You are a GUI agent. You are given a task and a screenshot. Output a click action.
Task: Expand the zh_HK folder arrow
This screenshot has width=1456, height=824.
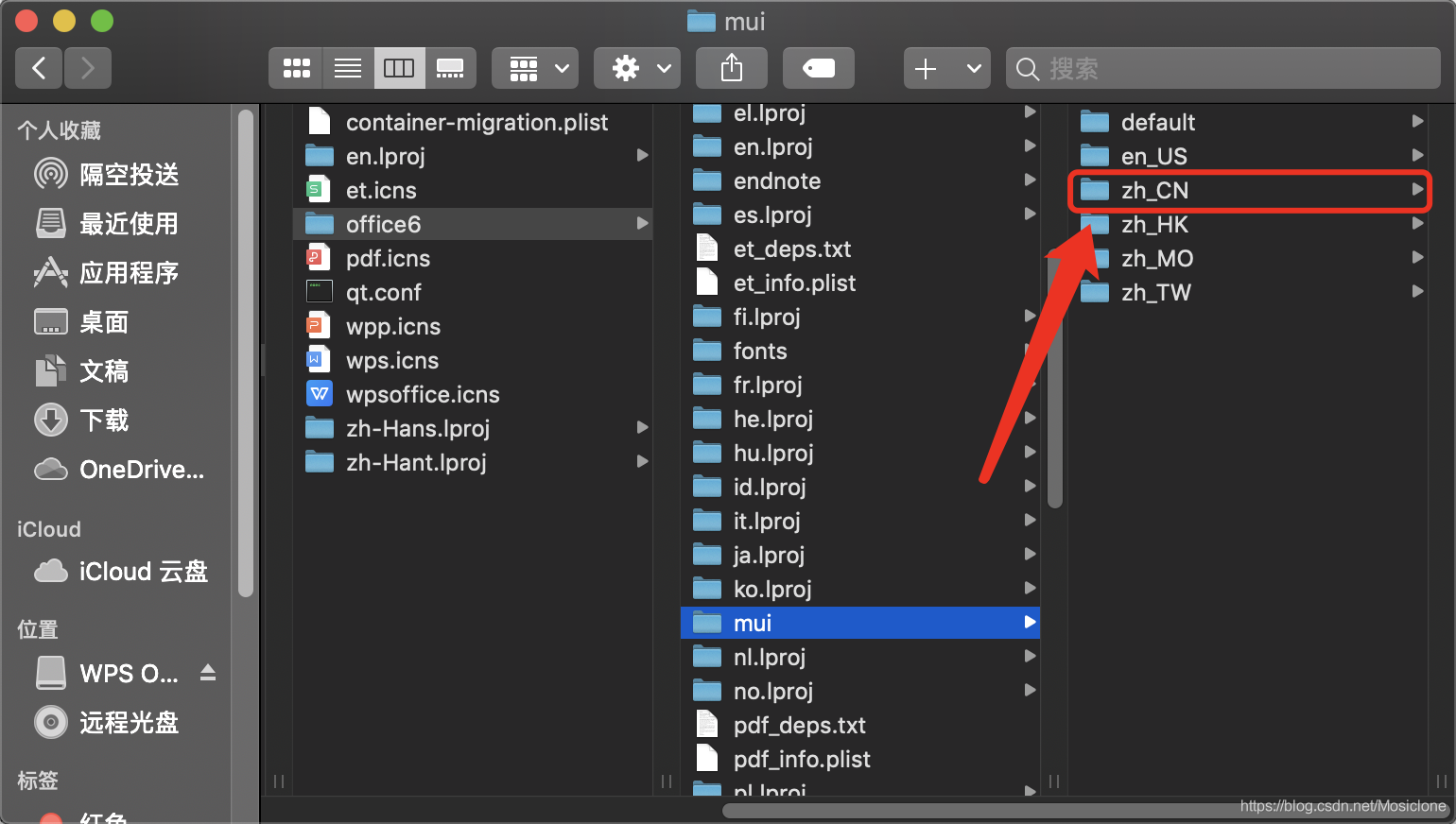pos(1418,224)
